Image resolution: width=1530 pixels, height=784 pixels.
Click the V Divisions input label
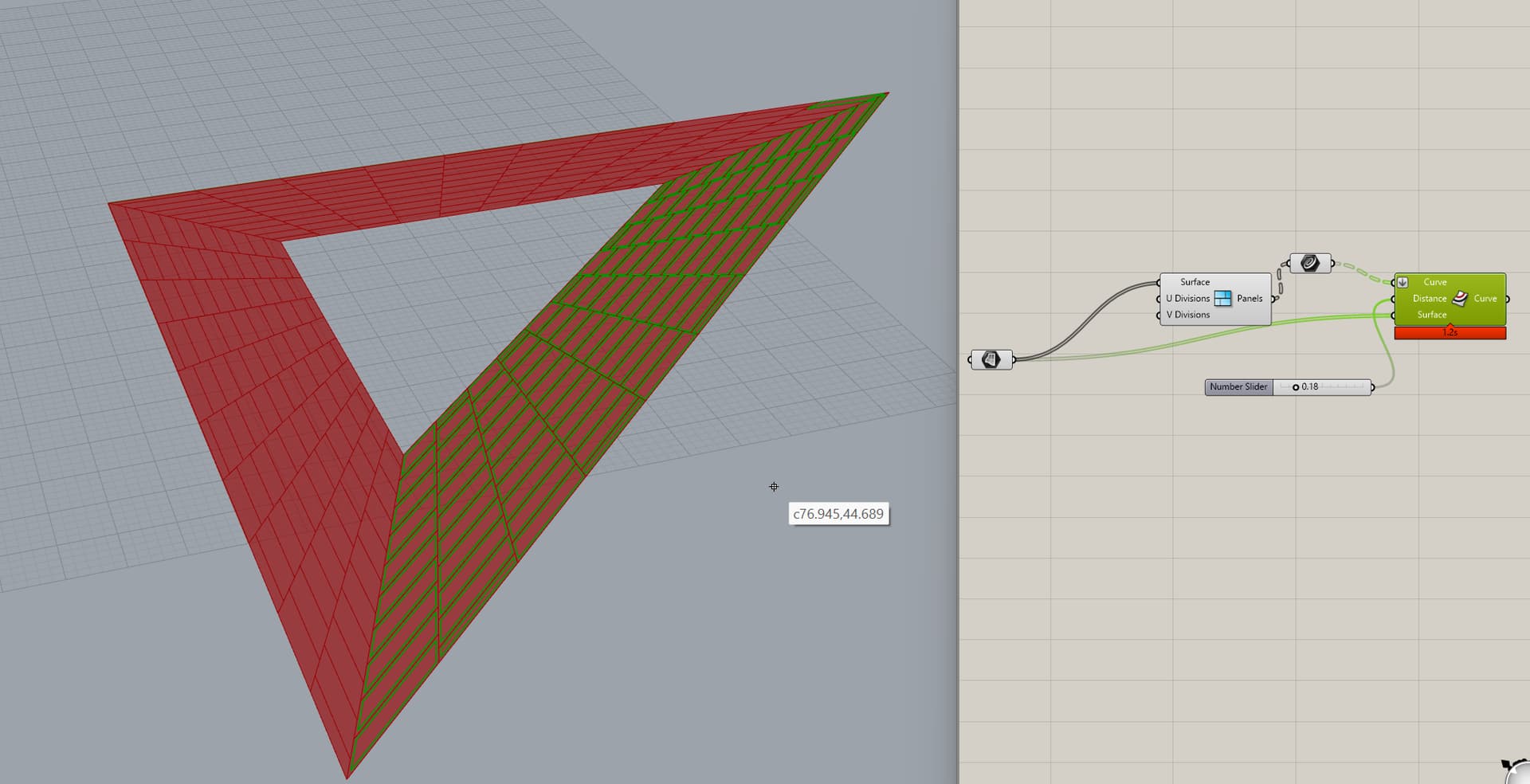[1187, 314]
